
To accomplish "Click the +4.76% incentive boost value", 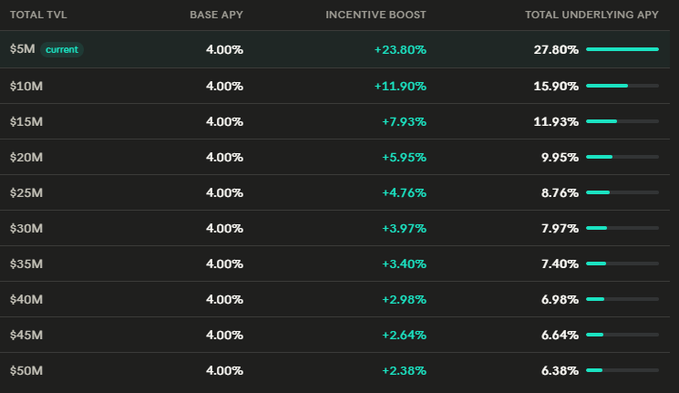I will tap(404, 193).
